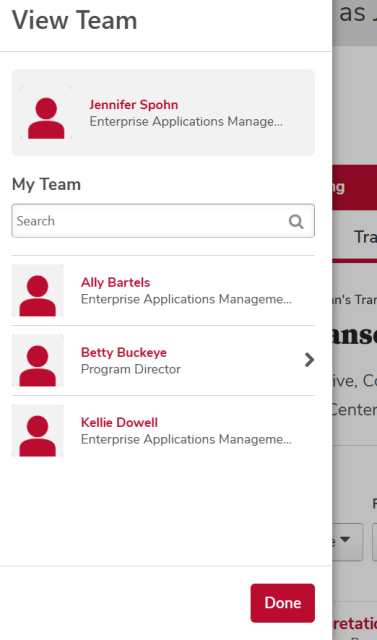Image resolution: width=377 pixels, height=640 pixels.
Task: Open Ally Bartels name link
Action: coord(115,282)
